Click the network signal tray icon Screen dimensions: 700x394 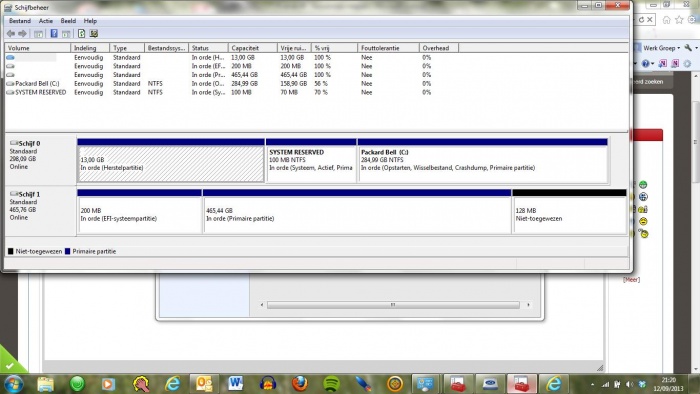(x=605, y=384)
